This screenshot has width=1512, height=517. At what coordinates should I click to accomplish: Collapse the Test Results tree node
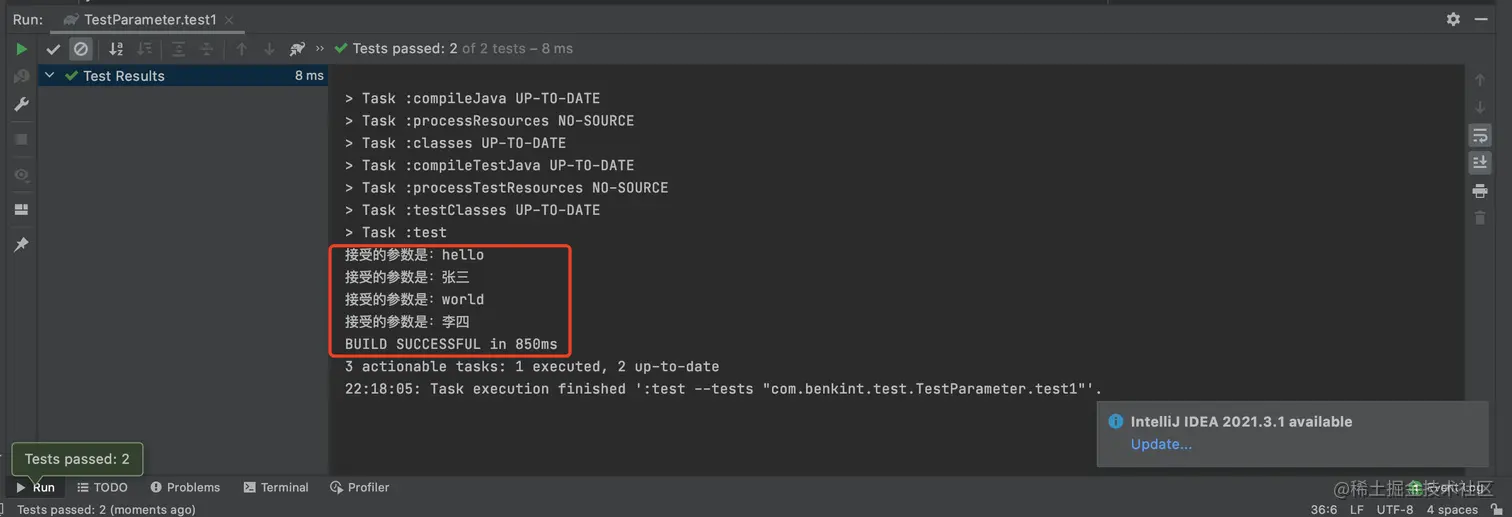click(49, 76)
